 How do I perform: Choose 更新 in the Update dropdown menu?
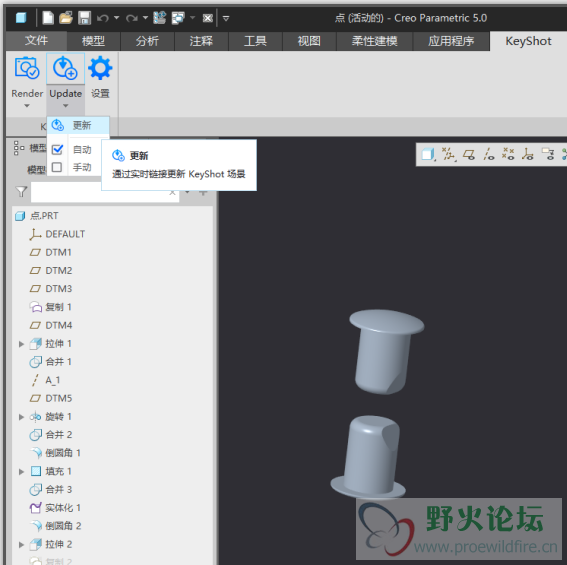pyautogui.click(x=78, y=125)
